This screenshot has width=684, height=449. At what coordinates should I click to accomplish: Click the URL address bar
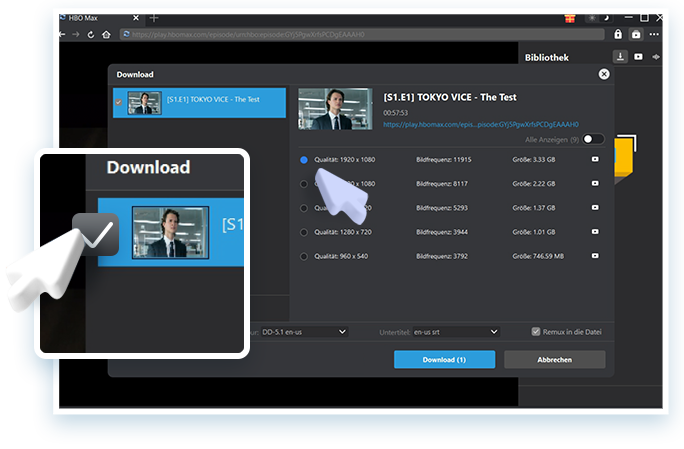pos(362,34)
